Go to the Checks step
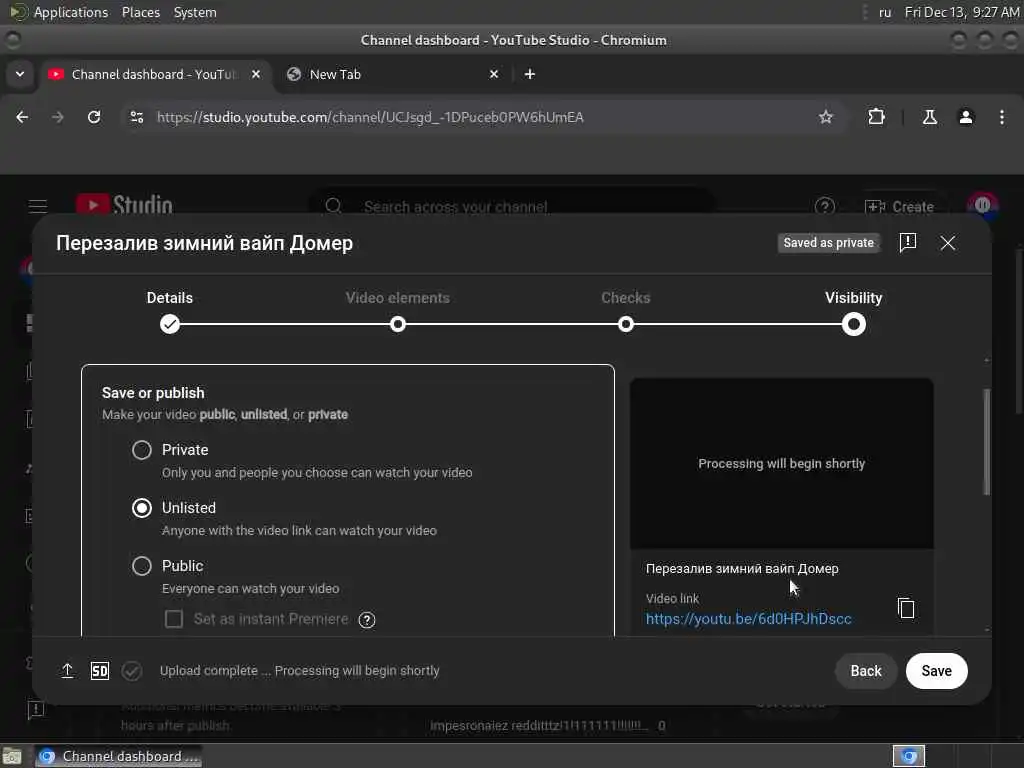The width and height of the screenshot is (1024, 768). (626, 298)
